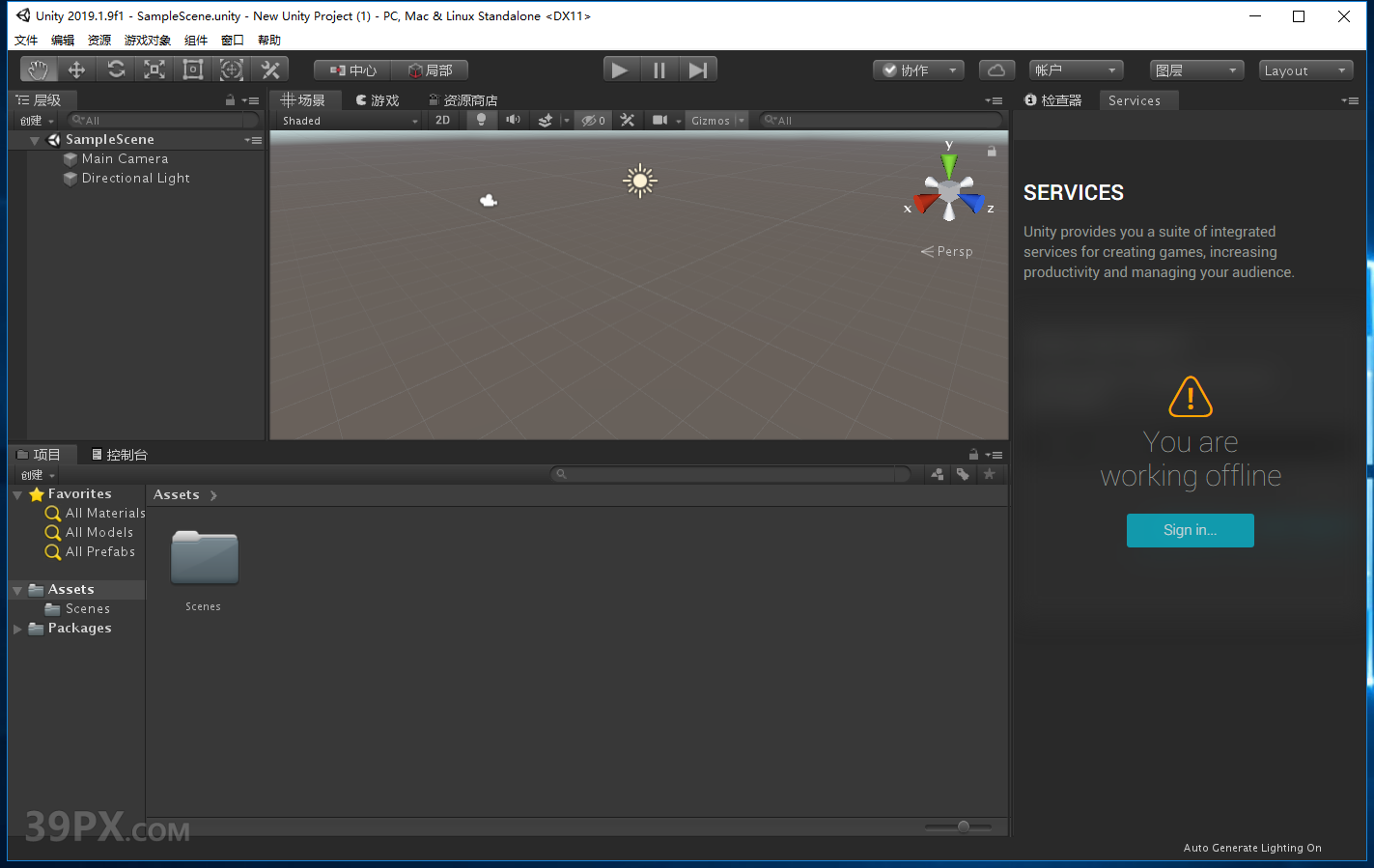Image resolution: width=1374 pixels, height=868 pixels.
Task: Open the 文件 menu
Action: (26, 41)
